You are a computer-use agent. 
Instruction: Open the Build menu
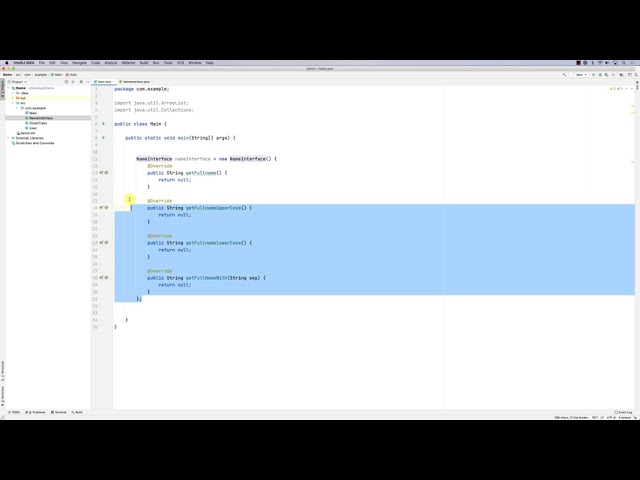tap(144, 63)
